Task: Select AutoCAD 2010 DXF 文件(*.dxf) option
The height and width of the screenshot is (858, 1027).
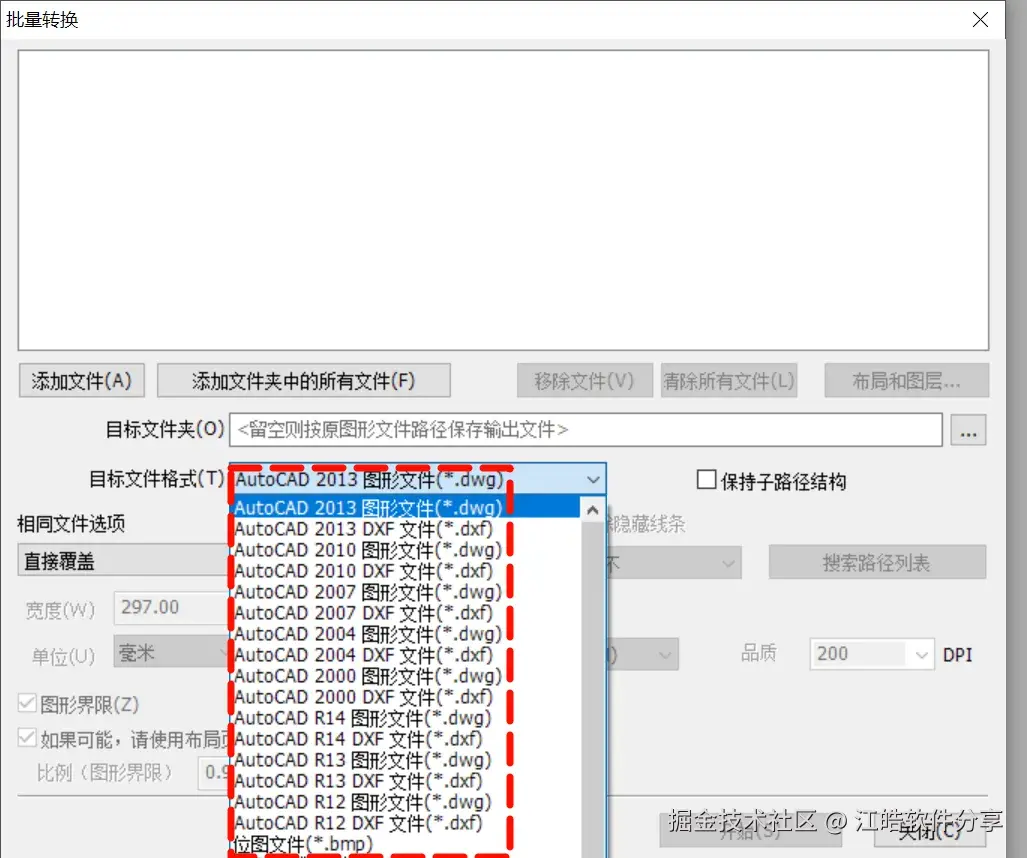Action: coord(406,570)
